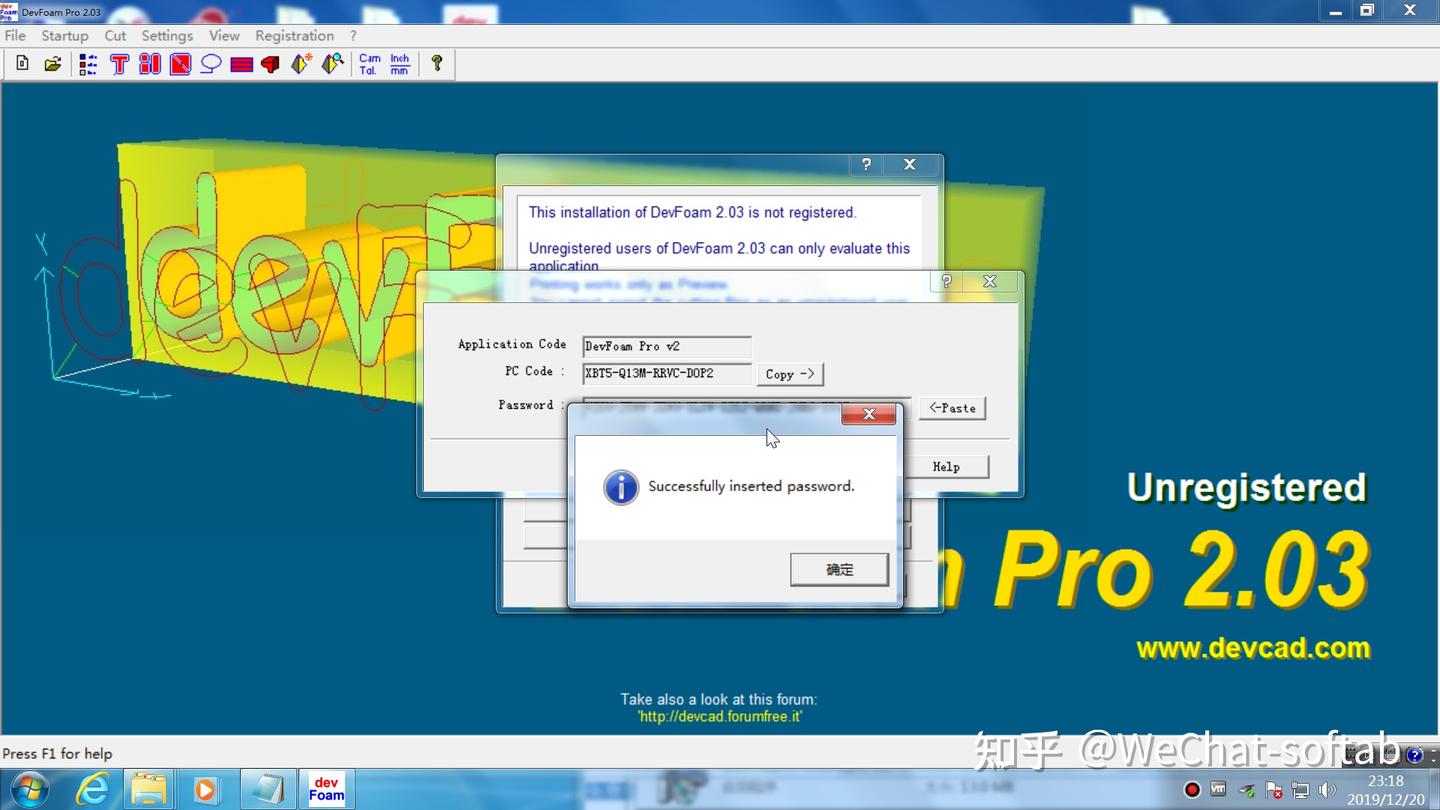Click the balloon shape tool icon
The height and width of the screenshot is (810, 1440).
210,62
